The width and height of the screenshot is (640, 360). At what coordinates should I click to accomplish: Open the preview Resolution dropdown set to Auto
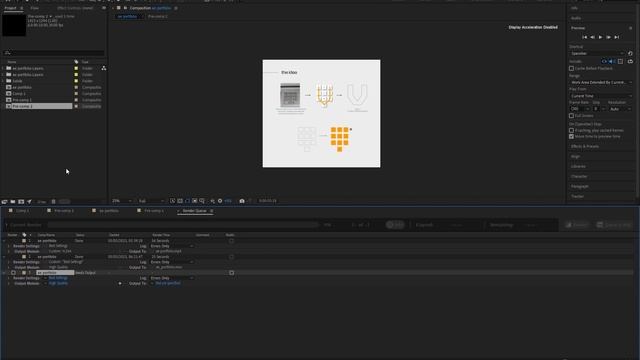pyautogui.click(x=620, y=109)
